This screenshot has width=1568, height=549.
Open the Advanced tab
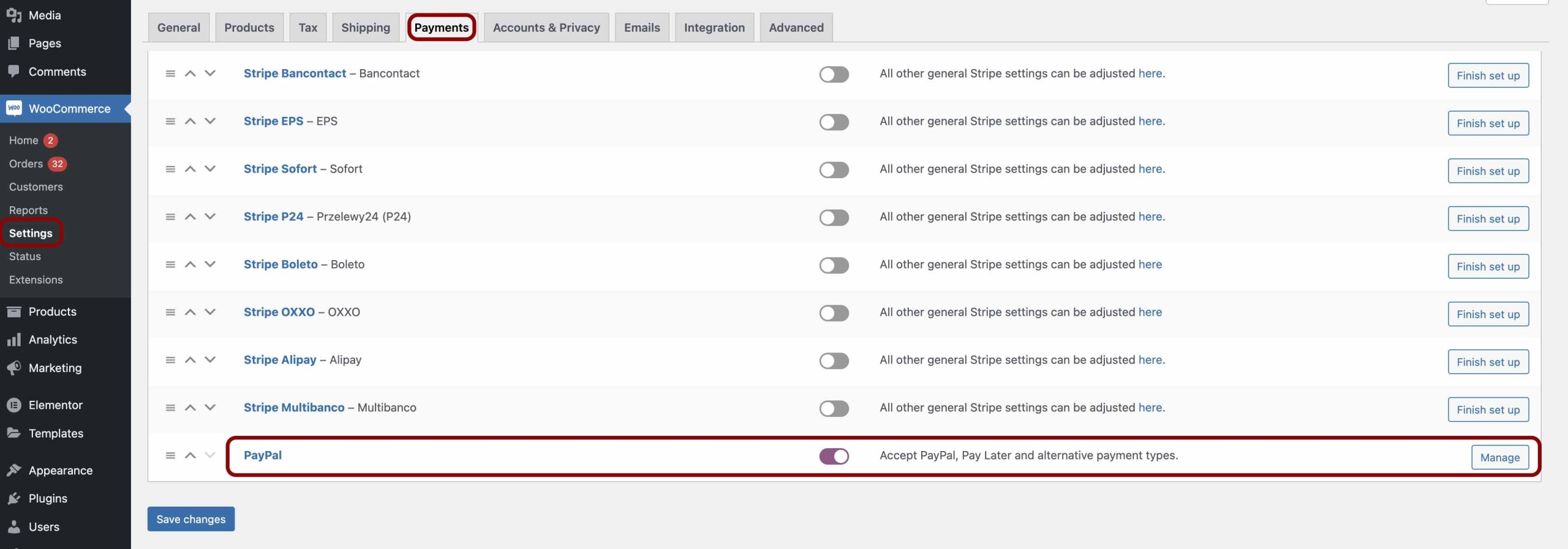point(796,28)
